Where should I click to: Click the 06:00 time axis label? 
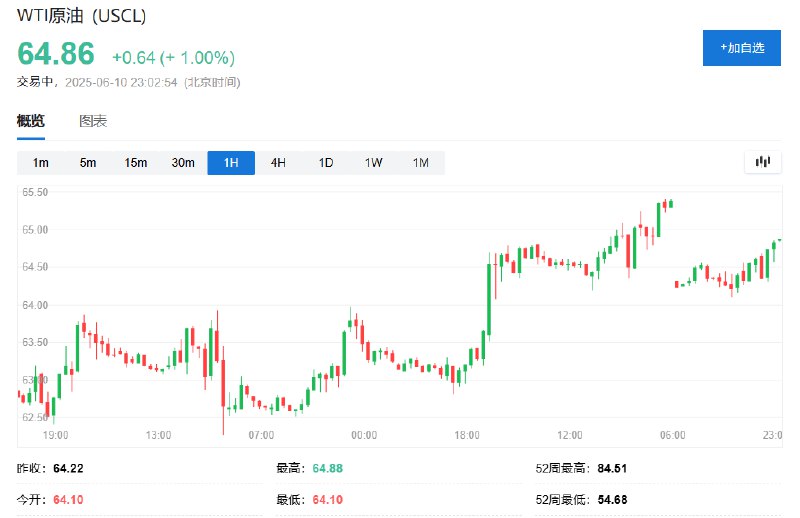(x=672, y=435)
